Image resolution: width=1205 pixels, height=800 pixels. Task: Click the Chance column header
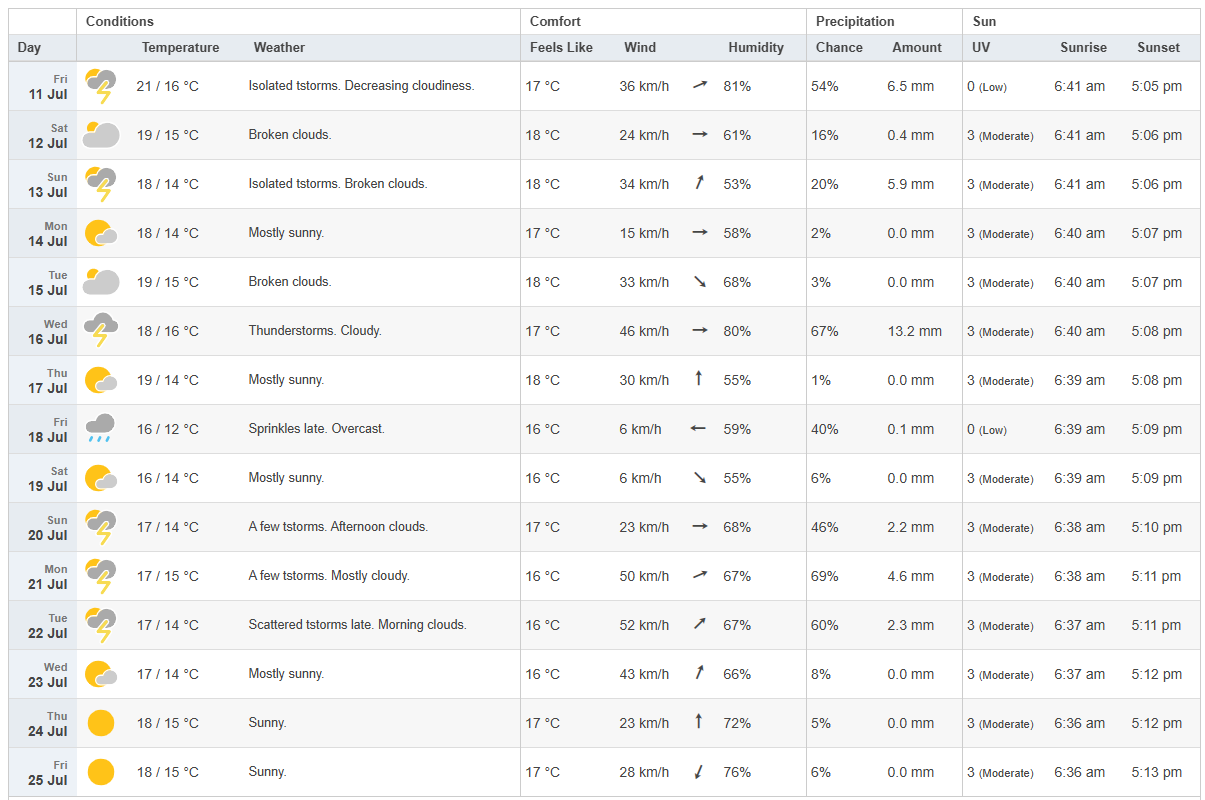839,47
